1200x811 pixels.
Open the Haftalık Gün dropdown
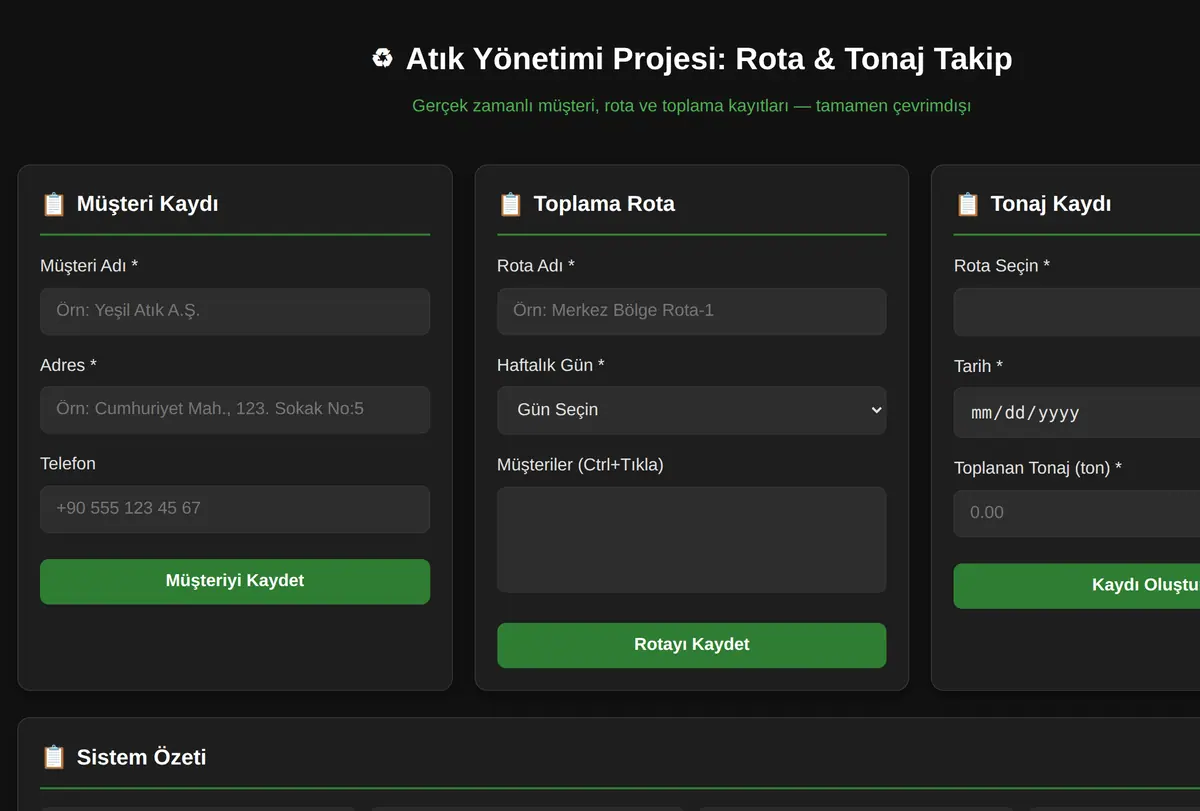point(691,410)
